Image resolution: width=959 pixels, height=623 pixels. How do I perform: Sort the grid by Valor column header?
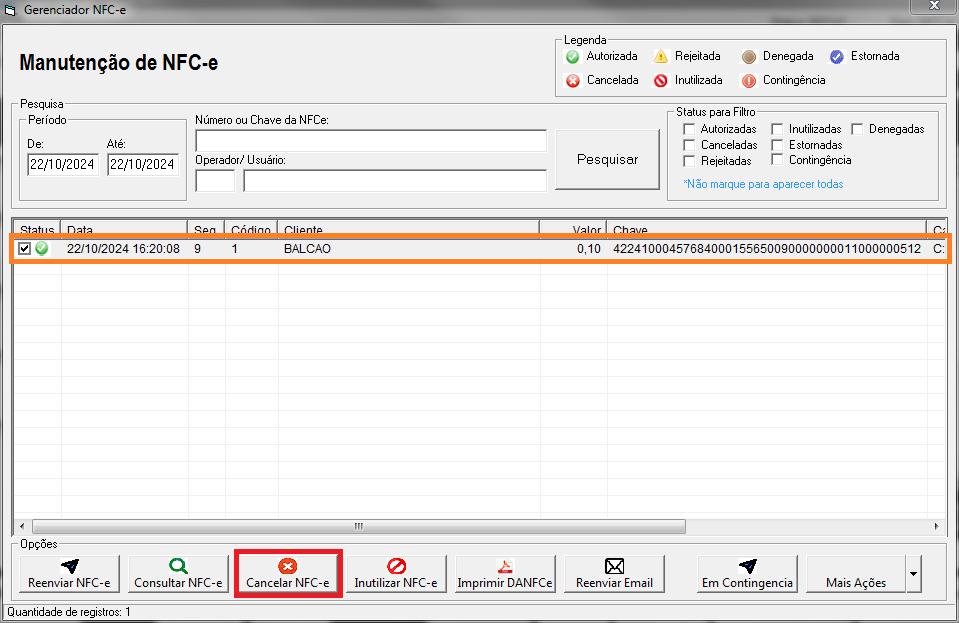573,230
